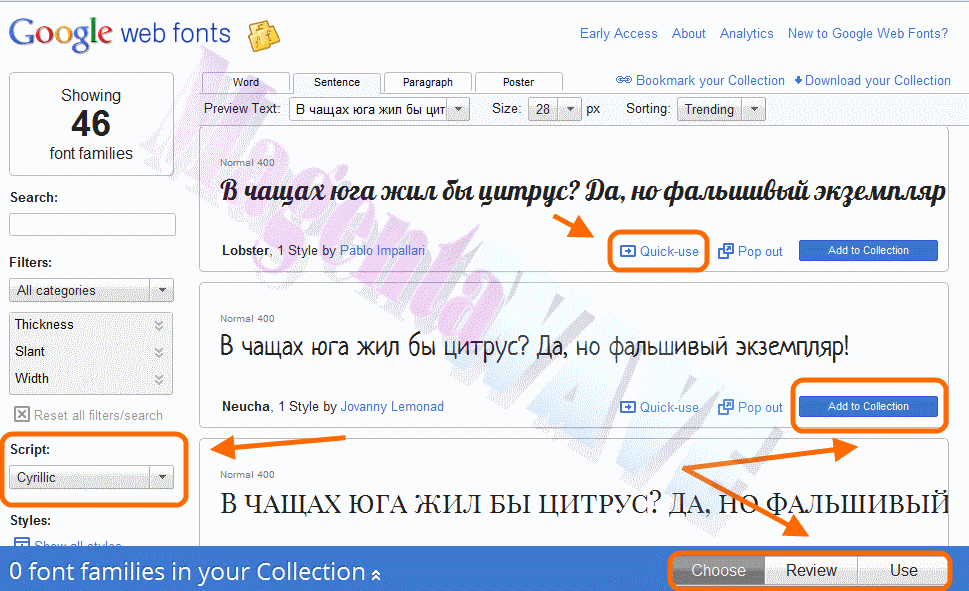Click the Pop out link for Neucha
Screen dimensions: 969x591
tap(760, 407)
